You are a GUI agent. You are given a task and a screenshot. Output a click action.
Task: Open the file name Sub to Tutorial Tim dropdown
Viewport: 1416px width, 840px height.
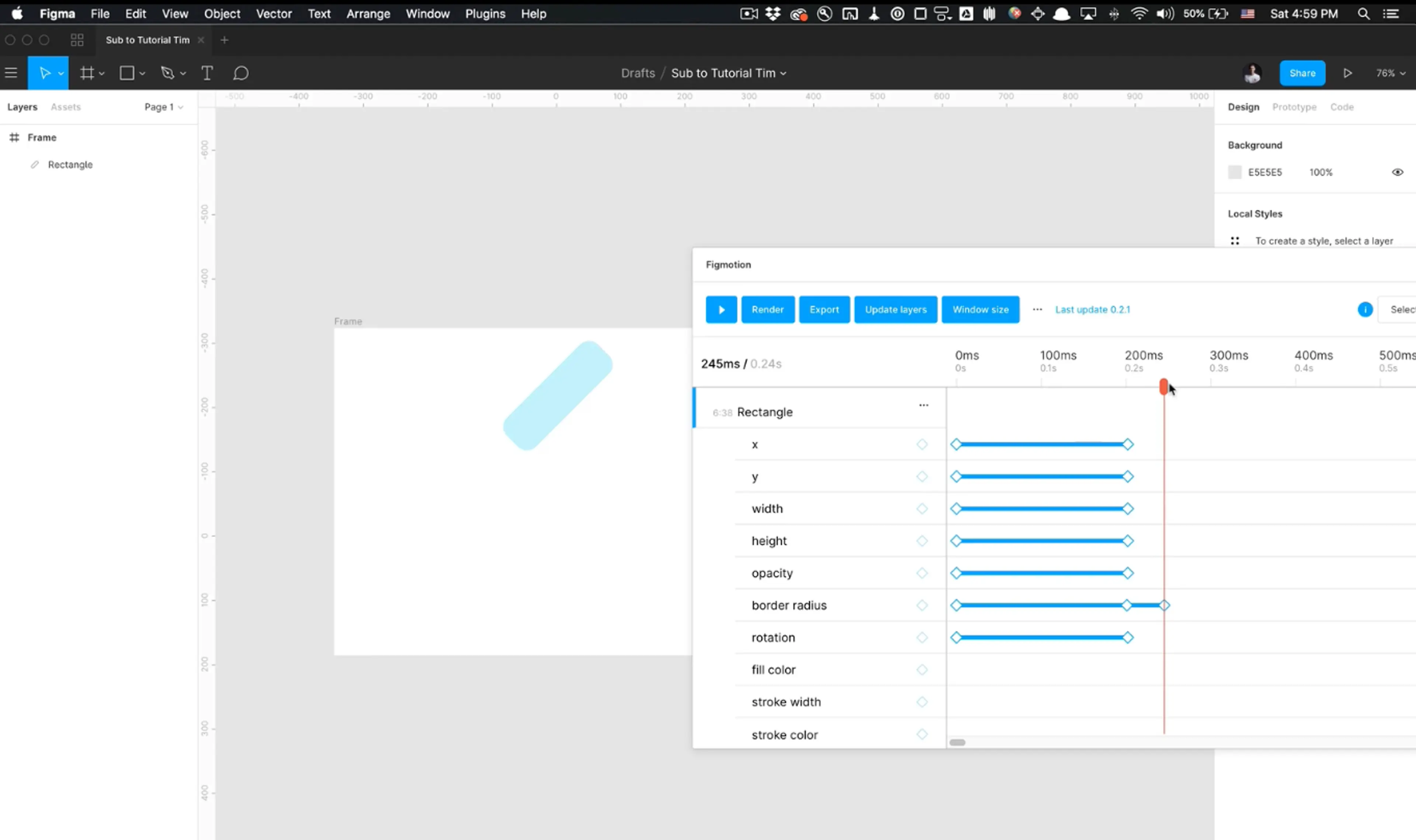tap(728, 73)
